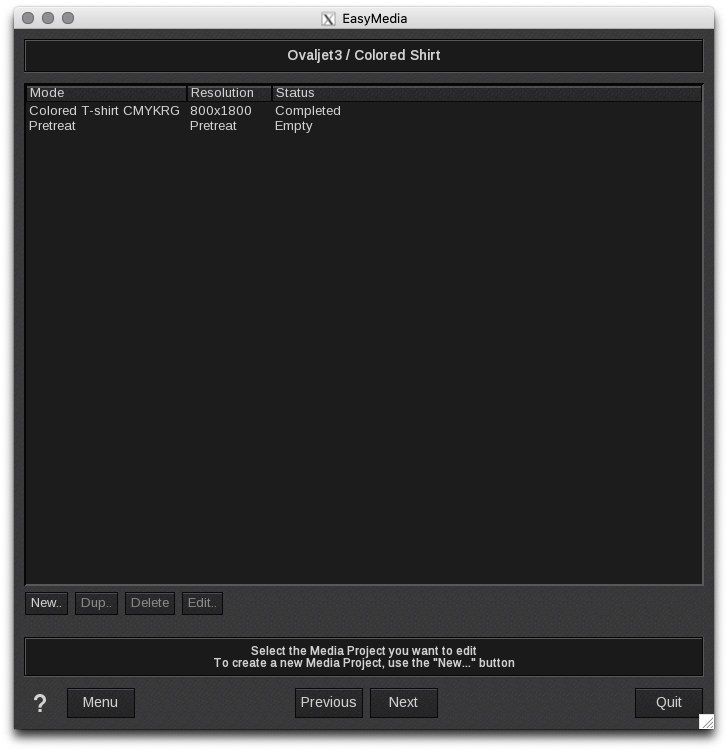Go back with the Previous button

328,702
